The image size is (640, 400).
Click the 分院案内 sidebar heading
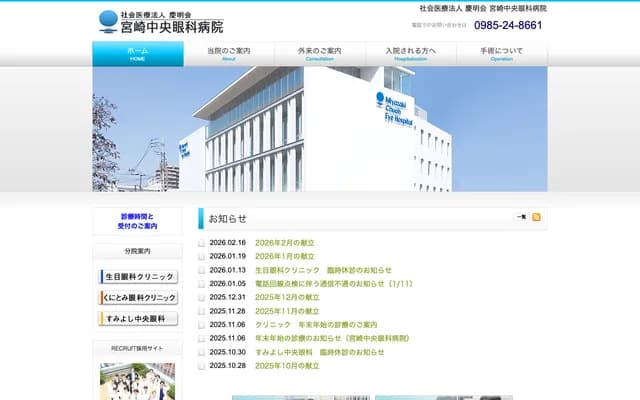(138, 251)
